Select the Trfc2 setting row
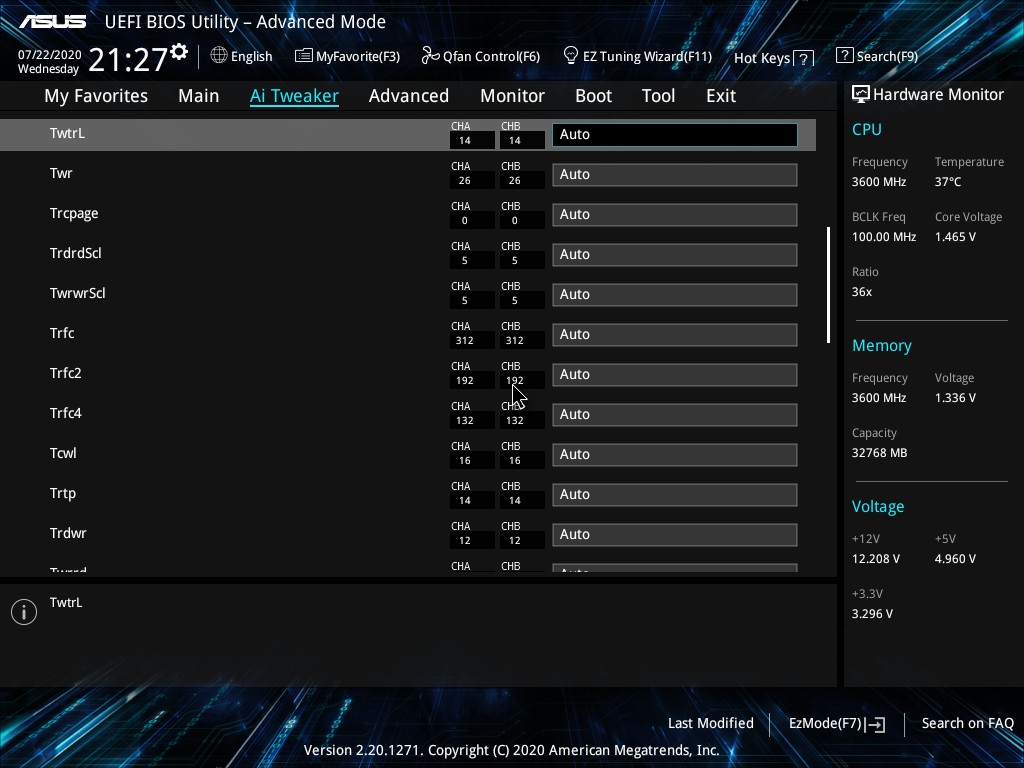Image resolution: width=1024 pixels, height=768 pixels. pyautogui.click(x=66, y=374)
